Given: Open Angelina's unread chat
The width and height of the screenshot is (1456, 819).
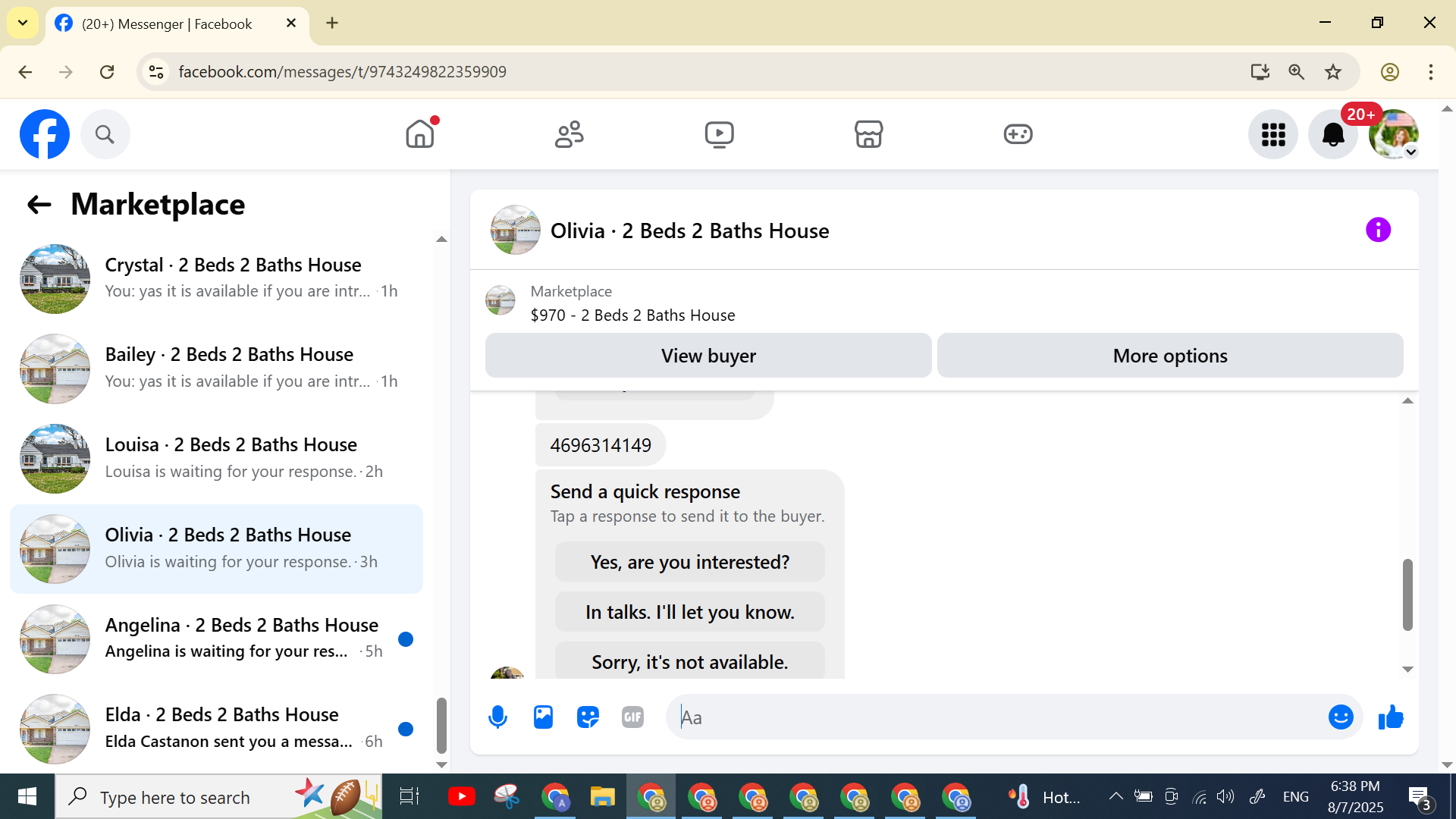Looking at the screenshot, I should point(216,639).
